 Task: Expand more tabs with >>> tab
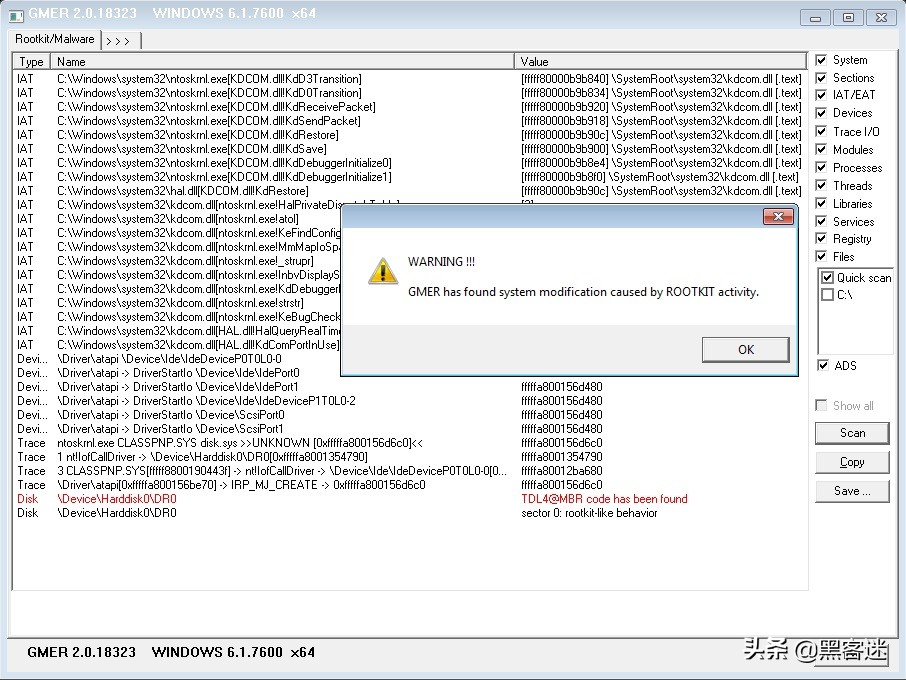(x=121, y=40)
